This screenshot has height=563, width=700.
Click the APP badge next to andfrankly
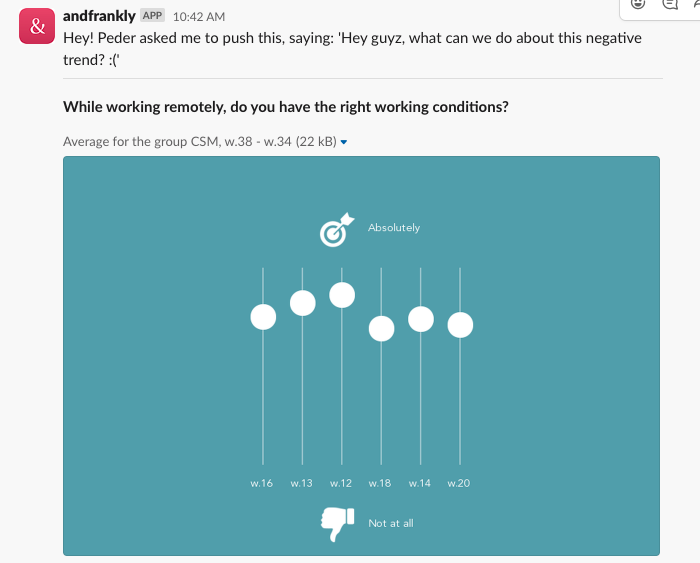(x=152, y=16)
